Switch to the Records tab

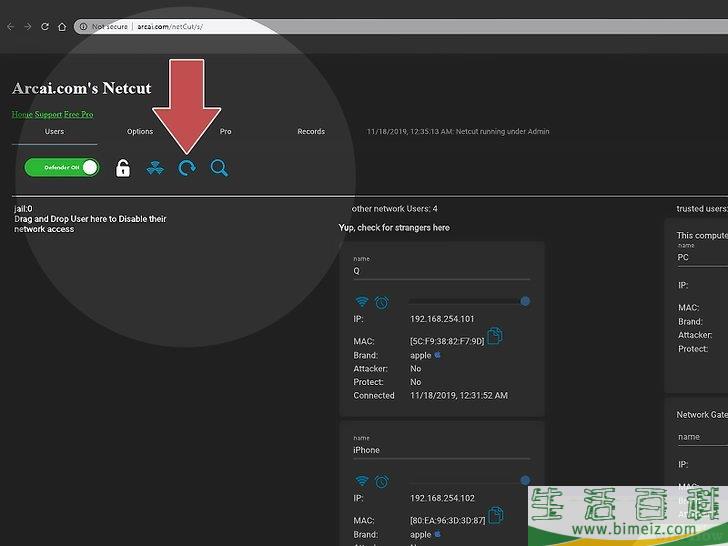click(x=311, y=131)
